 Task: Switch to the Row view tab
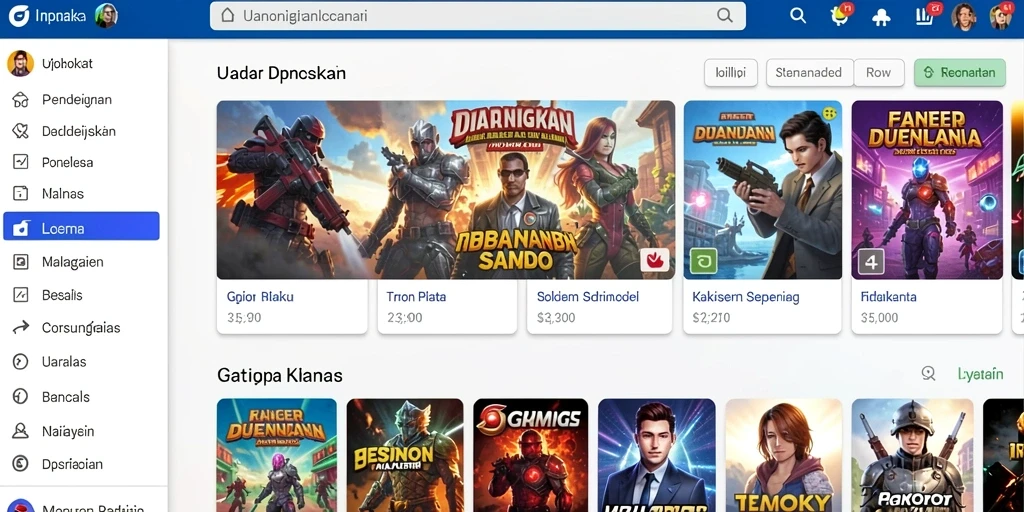879,72
